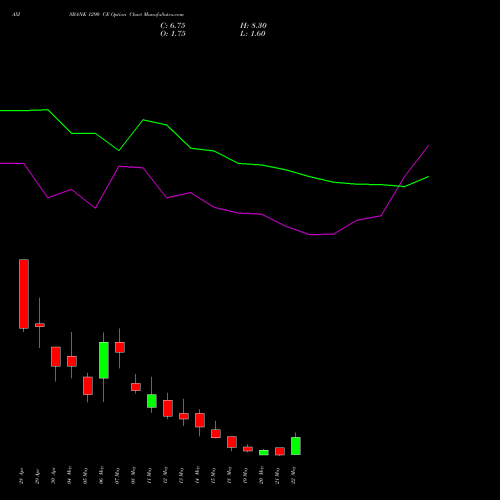Select the '20 May' date label
500x500 pixels.
click(x=262, y=476)
